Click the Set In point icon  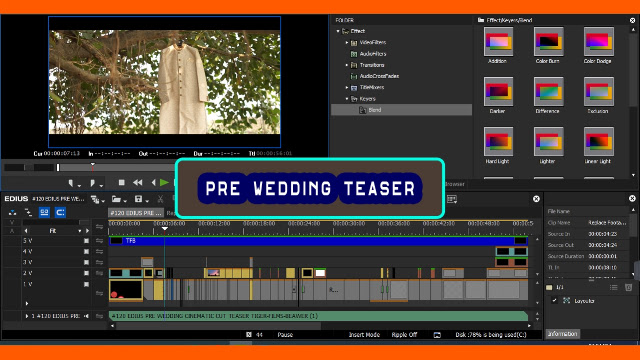(71, 183)
